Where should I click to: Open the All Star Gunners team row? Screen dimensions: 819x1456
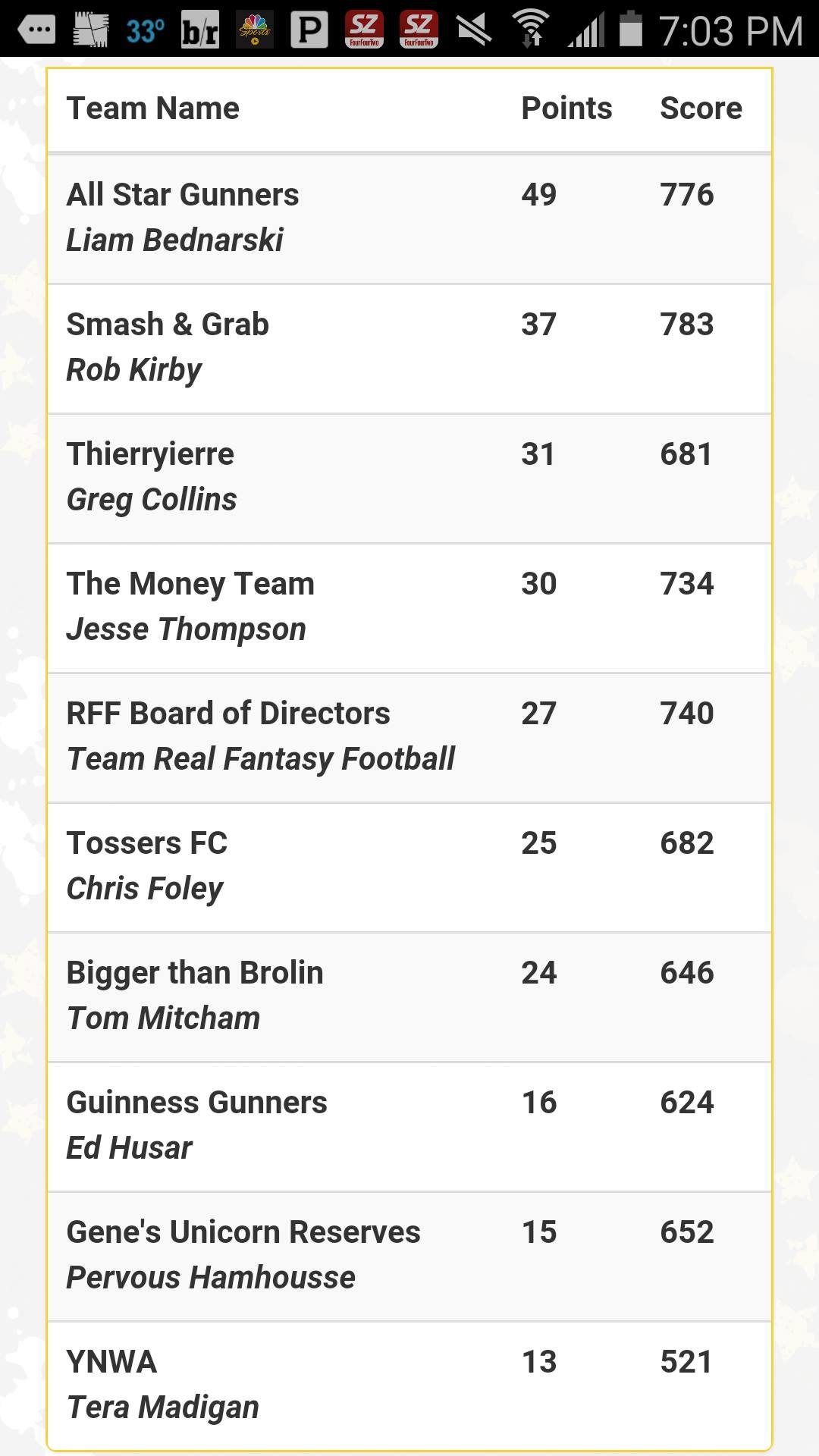[x=409, y=219]
